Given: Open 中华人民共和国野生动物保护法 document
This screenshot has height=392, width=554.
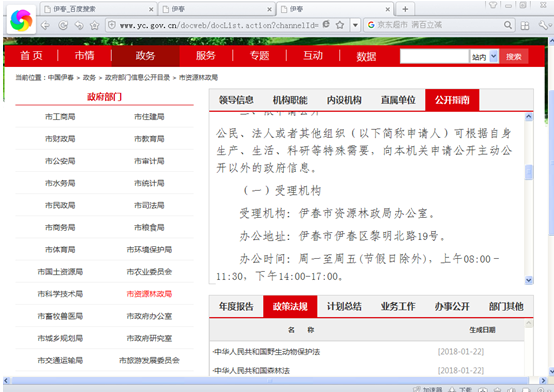Looking at the screenshot, I should coord(266,352).
